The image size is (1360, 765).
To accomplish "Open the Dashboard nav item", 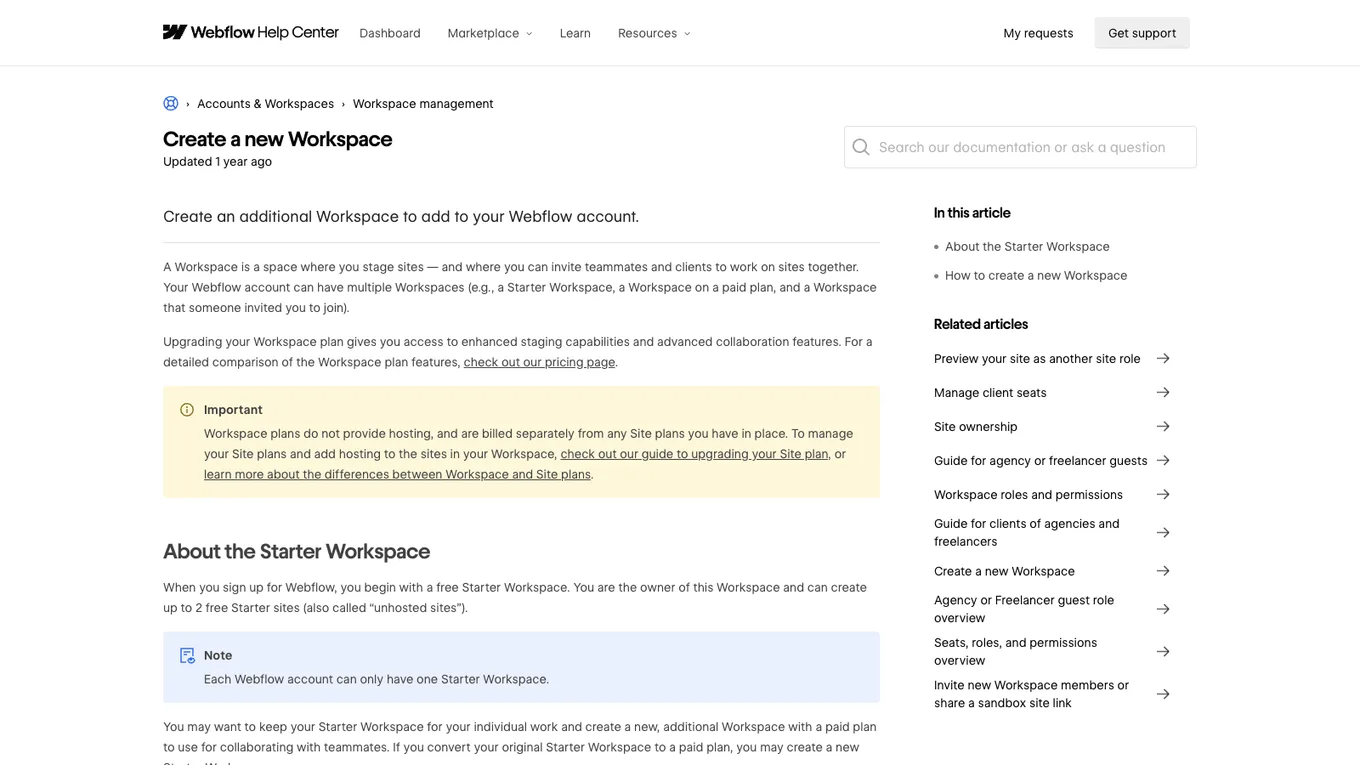I will coord(390,33).
